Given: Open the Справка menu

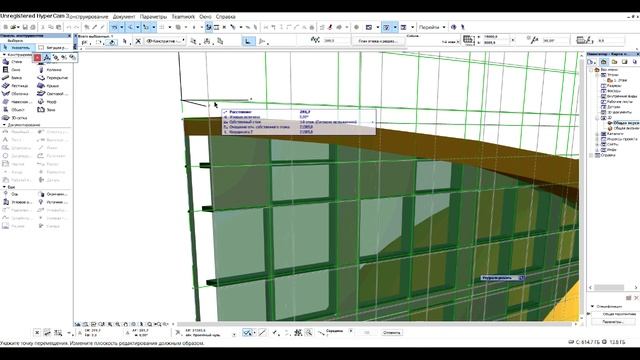Looking at the screenshot, I should click(226, 17).
